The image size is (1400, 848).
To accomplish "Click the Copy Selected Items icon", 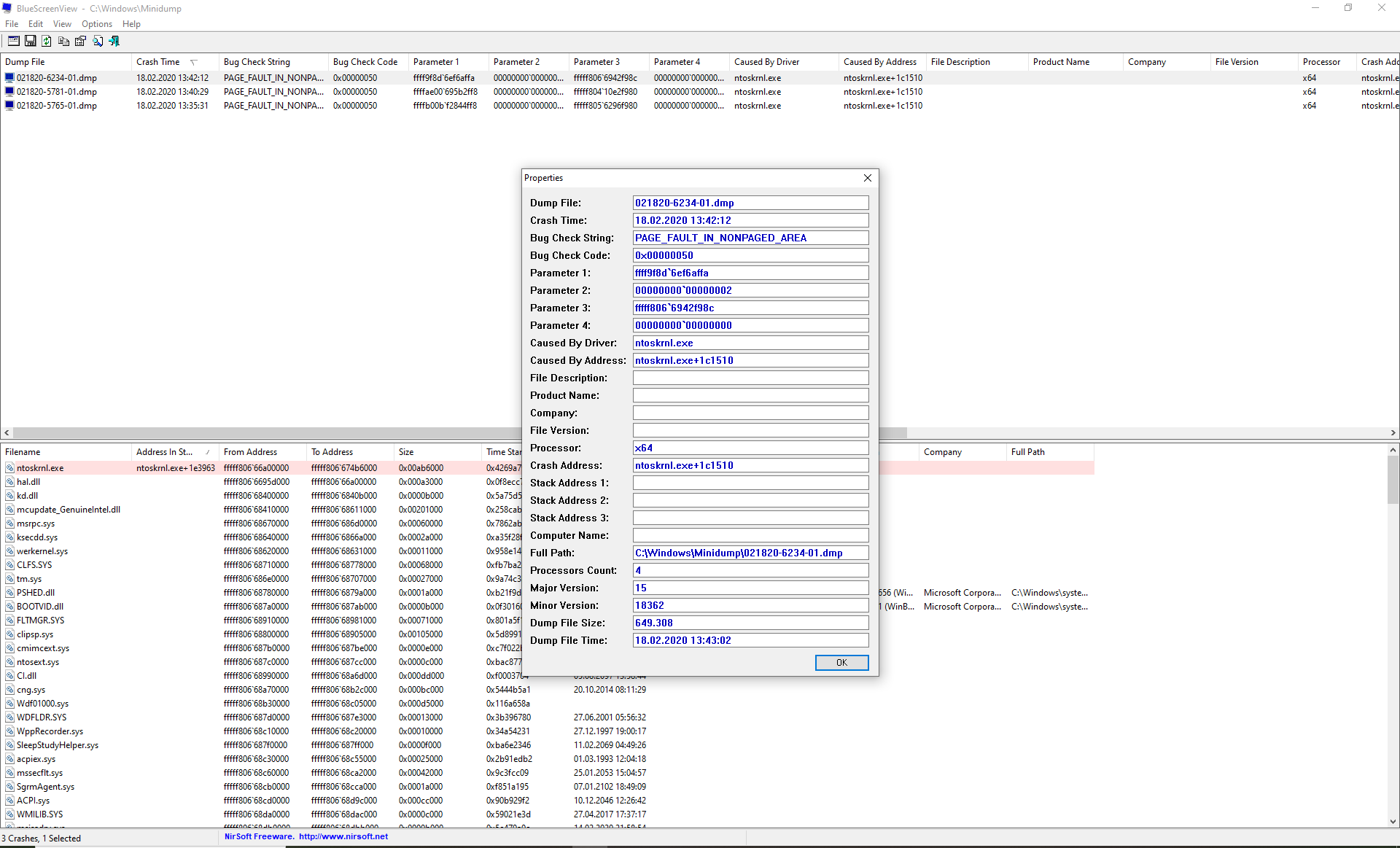I will (63, 42).
